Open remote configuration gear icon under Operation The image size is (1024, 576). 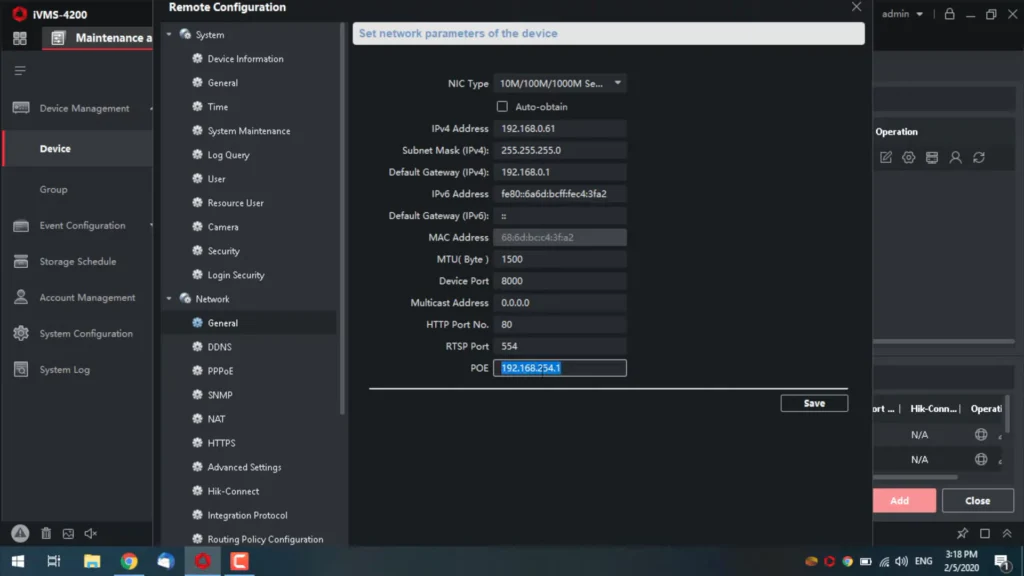908,157
